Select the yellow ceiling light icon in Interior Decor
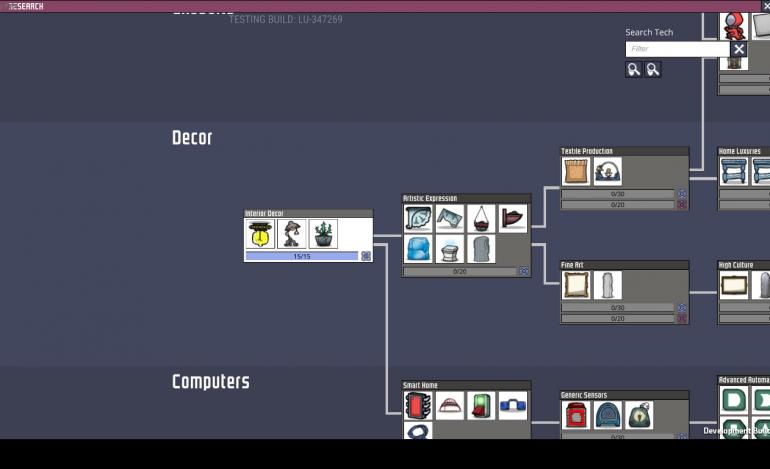Viewport: 770px width, 469px height. pos(260,234)
